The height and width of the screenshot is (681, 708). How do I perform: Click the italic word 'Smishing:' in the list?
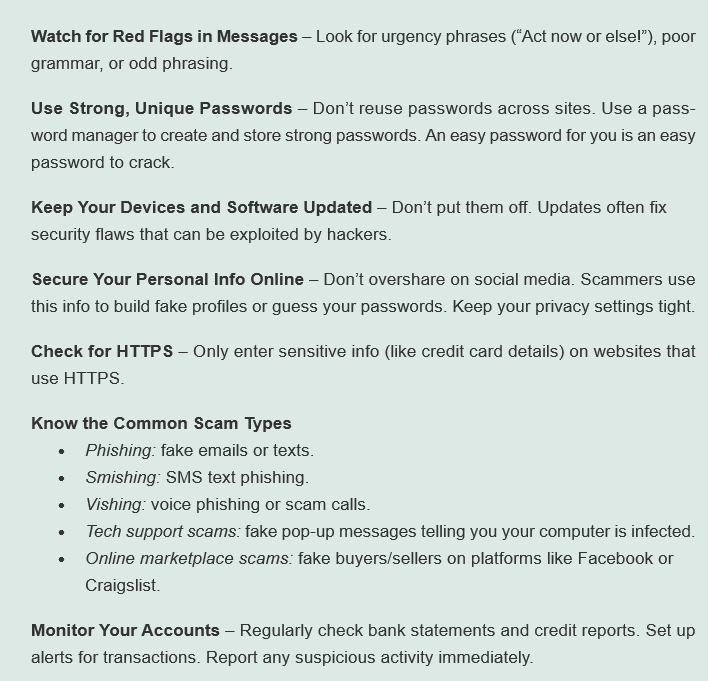[122, 477]
